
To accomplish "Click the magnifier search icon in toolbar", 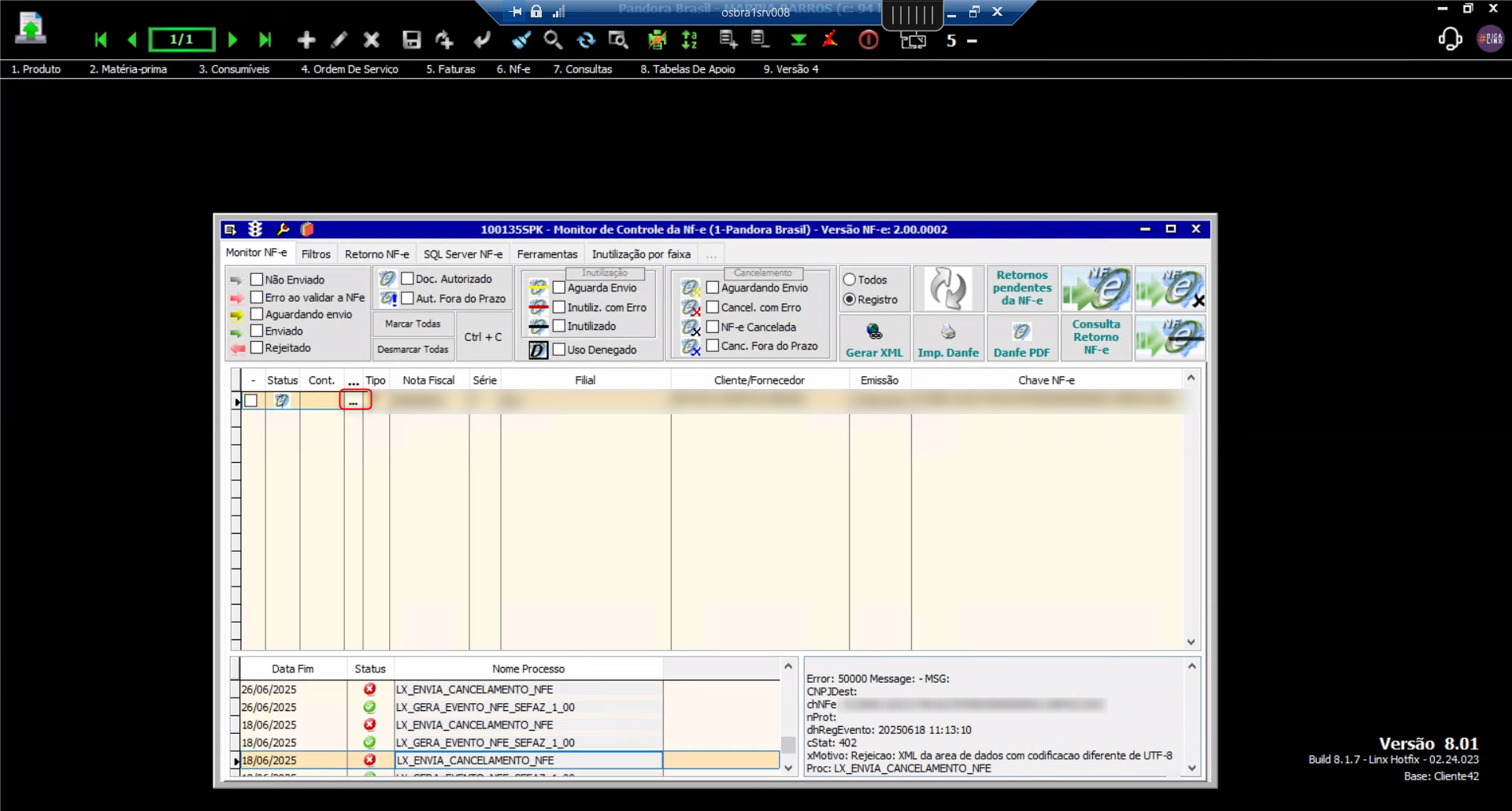I will click(x=553, y=40).
